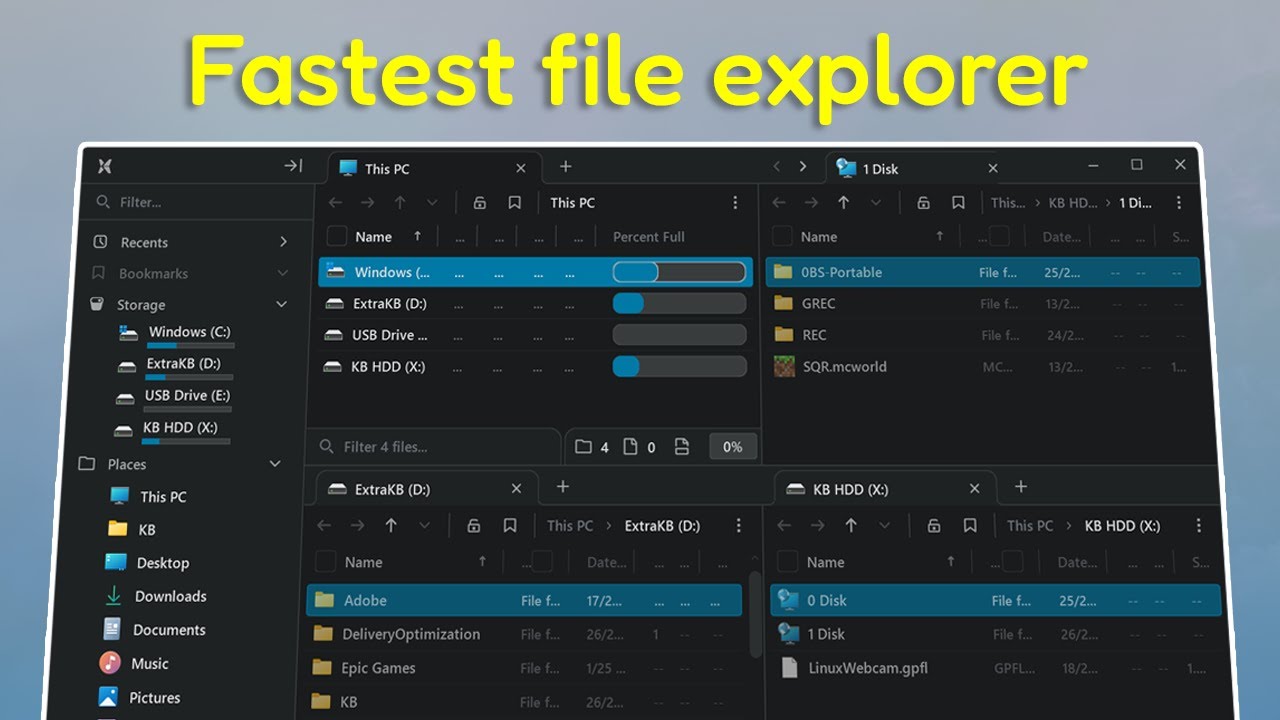Go up a level in 1 Disk pane
The width and height of the screenshot is (1280, 720).
tap(843, 203)
